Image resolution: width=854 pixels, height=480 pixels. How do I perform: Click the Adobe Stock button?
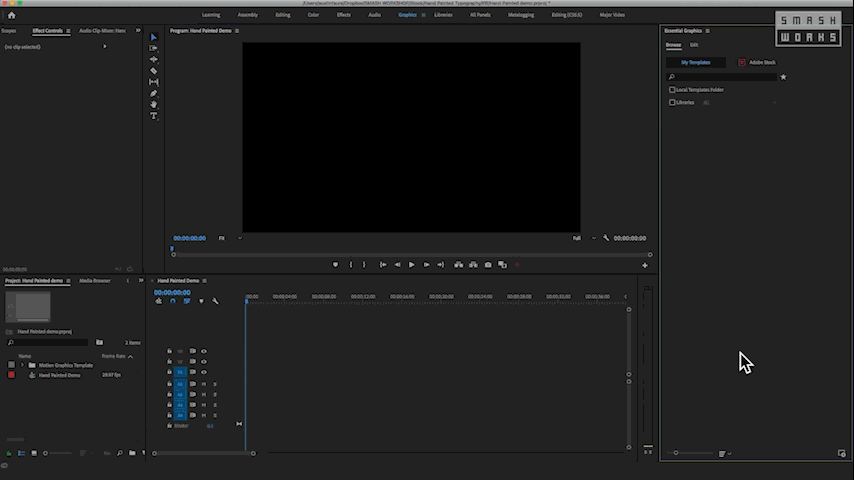click(x=757, y=63)
